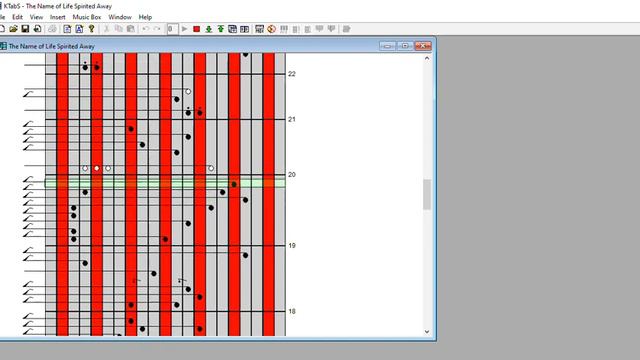This screenshot has height=360, width=640.
Task: Click the vertical scrollbar up arrow
Action: [x=427, y=58]
